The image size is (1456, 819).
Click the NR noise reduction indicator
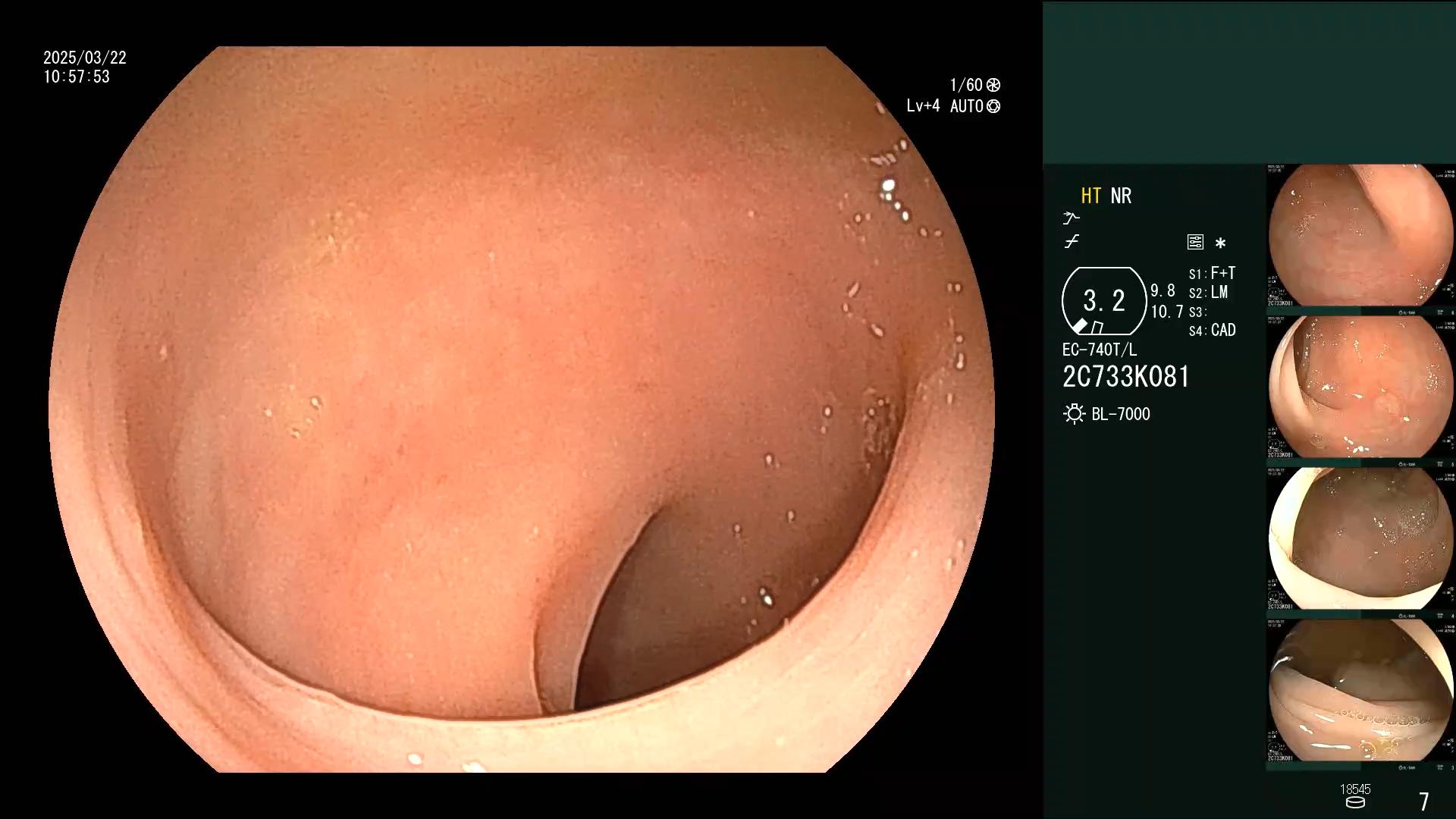[1121, 196]
